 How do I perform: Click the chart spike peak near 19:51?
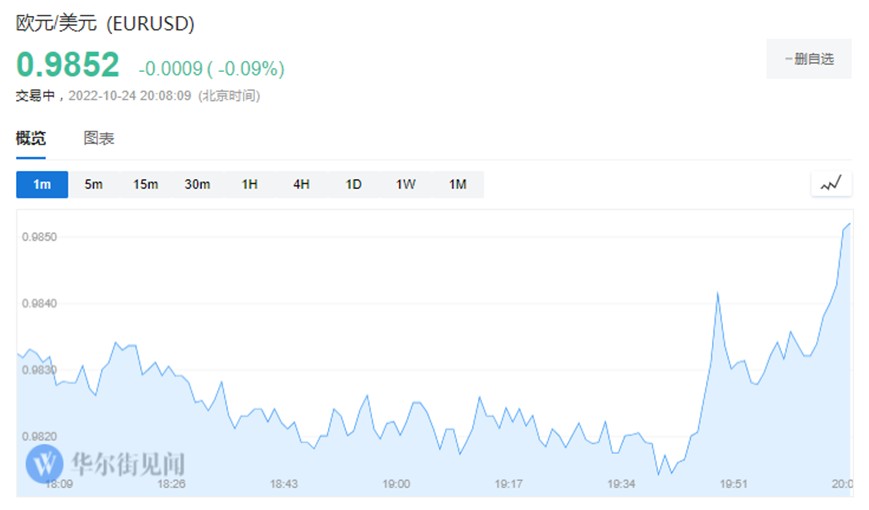click(x=717, y=293)
